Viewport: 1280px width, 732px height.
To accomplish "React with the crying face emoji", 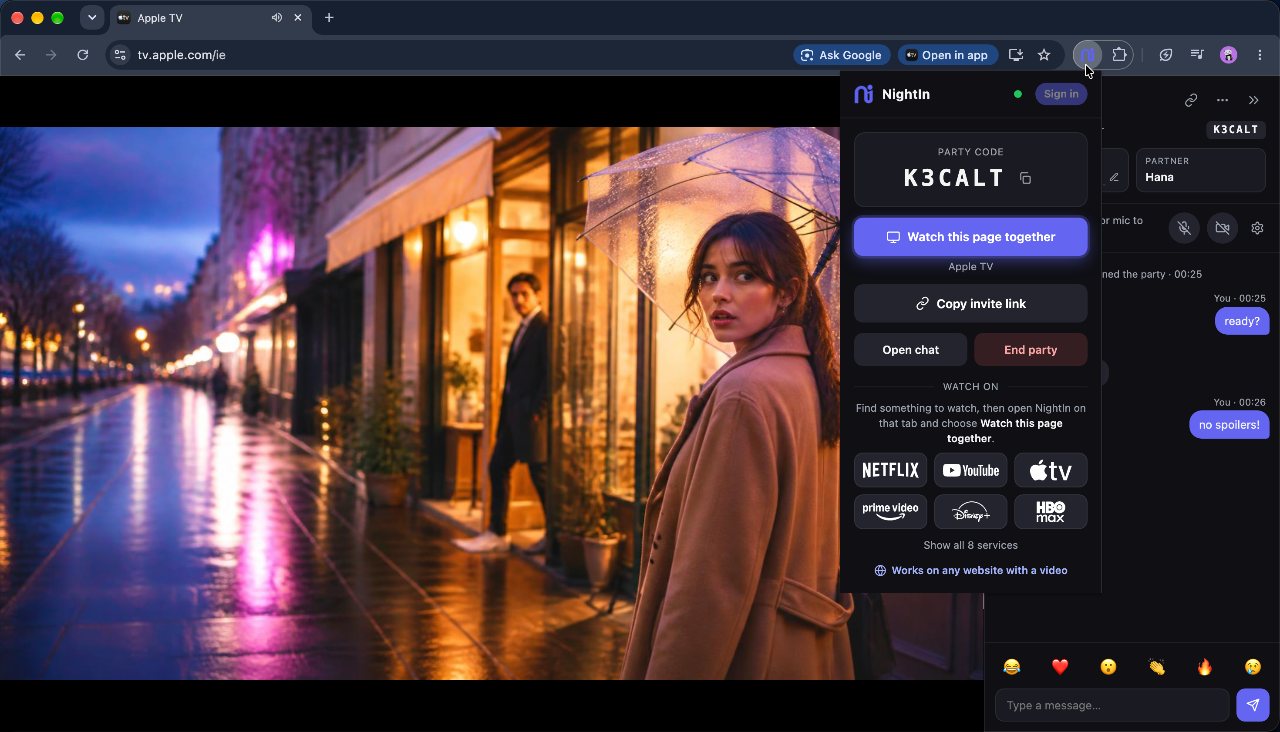I will 1253,667.
